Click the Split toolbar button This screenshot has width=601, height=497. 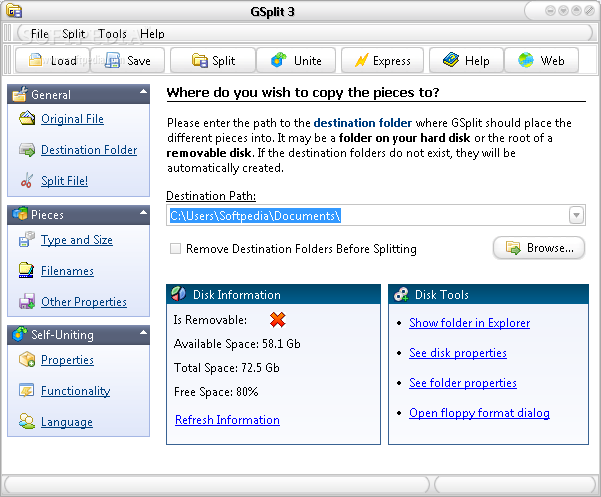[x=213, y=61]
